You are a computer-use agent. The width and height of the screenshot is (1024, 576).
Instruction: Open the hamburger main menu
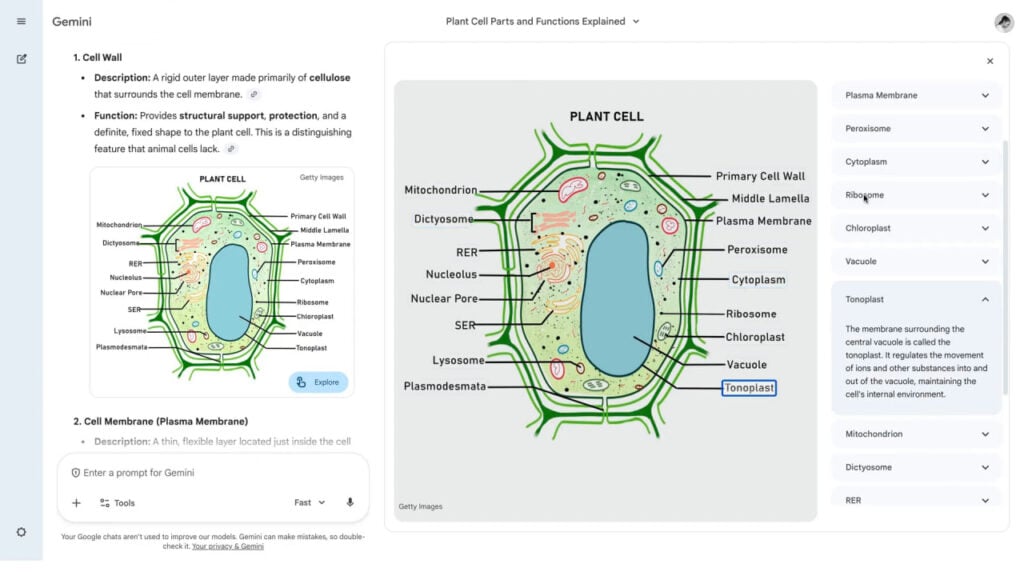[21, 21]
